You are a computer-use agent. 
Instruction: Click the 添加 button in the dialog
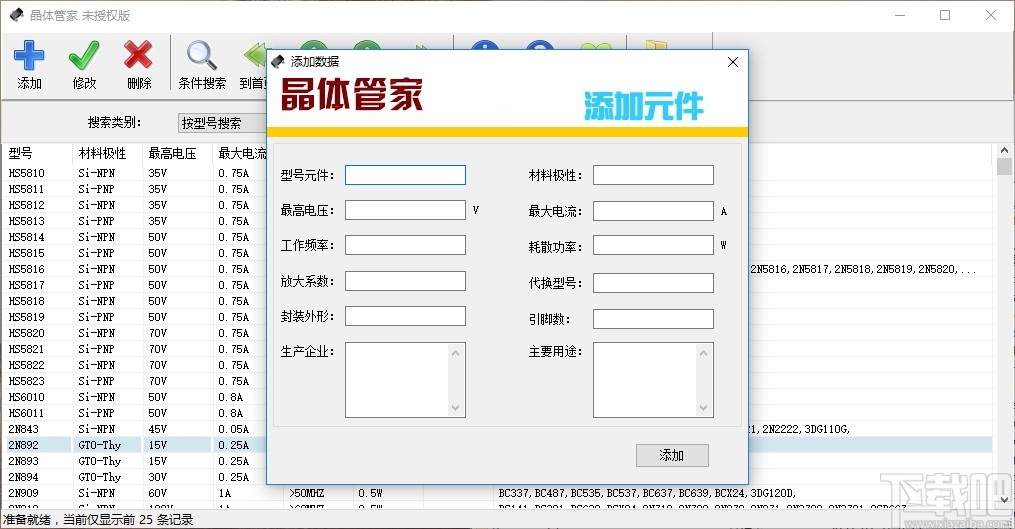672,455
